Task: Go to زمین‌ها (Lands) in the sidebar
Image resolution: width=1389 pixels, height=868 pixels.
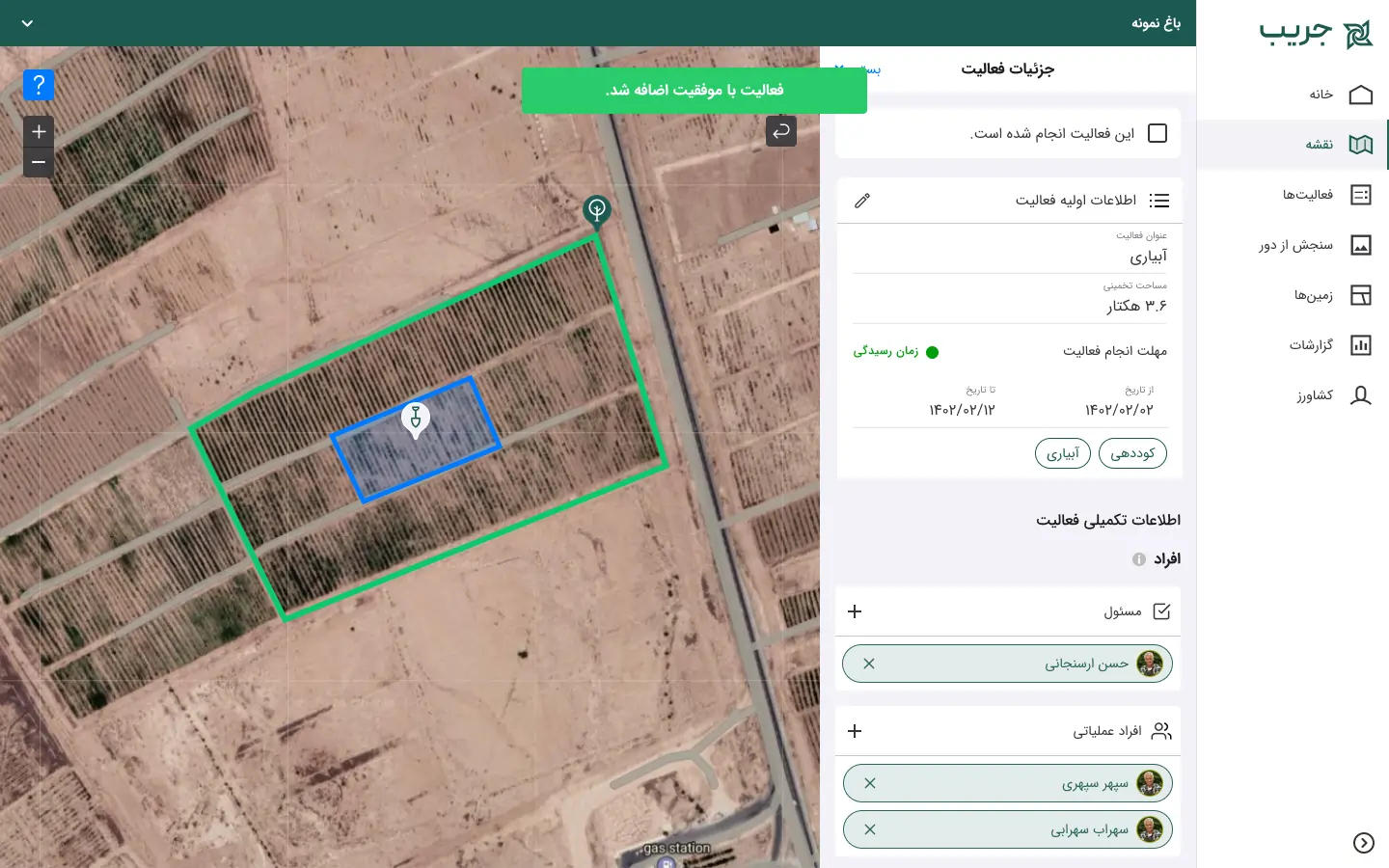Action: click(x=1293, y=295)
